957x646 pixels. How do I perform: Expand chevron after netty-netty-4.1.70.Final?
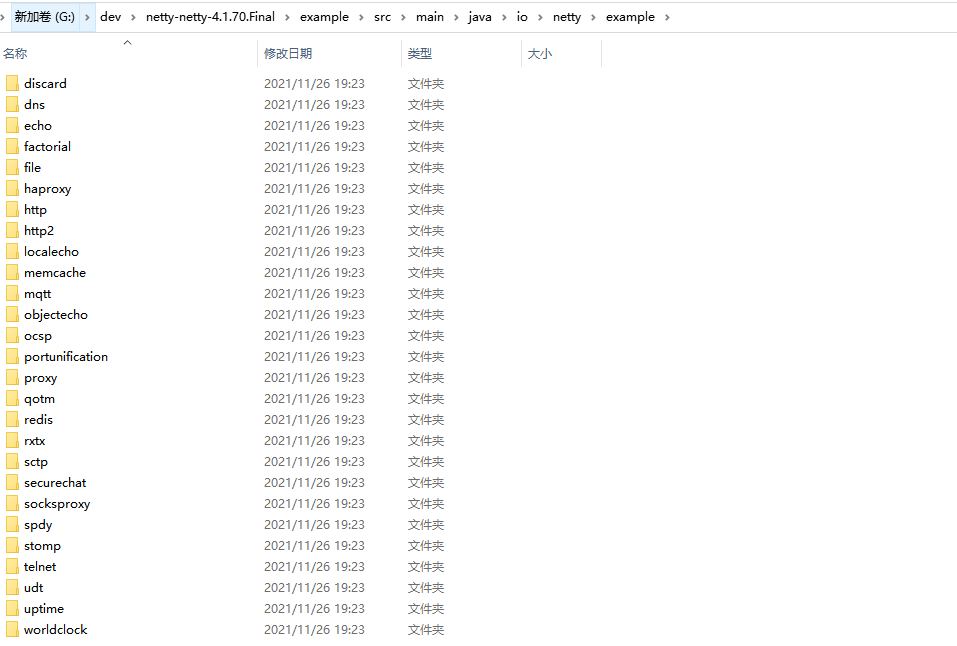(287, 17)
